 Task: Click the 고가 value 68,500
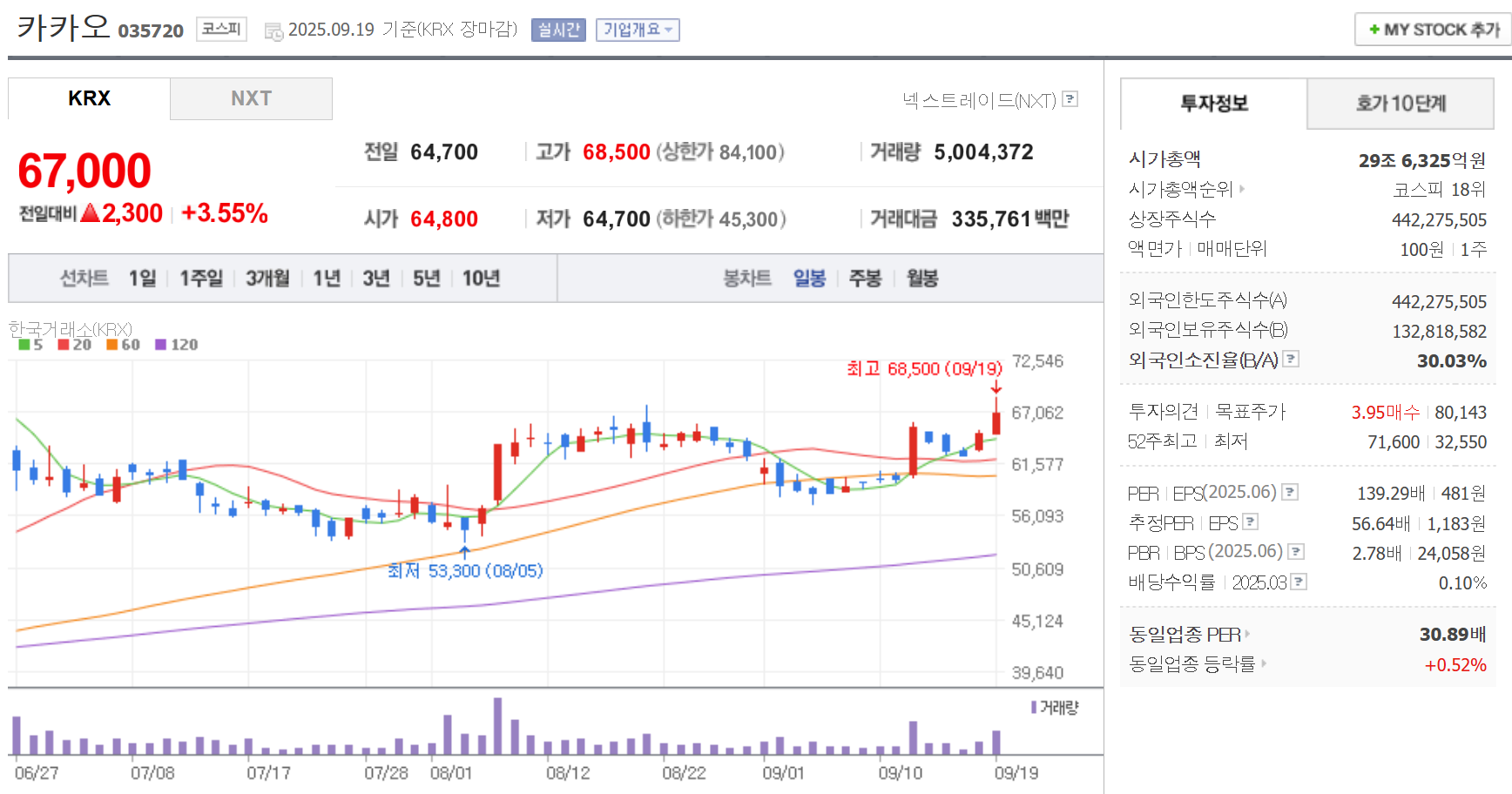tap(617, 152)
